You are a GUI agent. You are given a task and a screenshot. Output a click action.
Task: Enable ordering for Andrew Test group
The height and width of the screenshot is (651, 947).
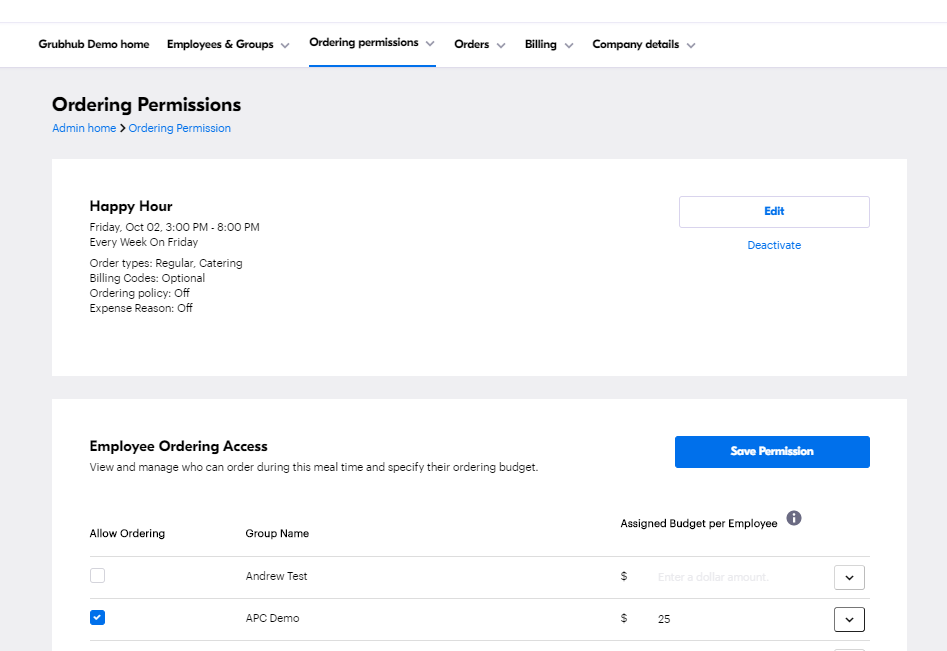pos(97,576)
